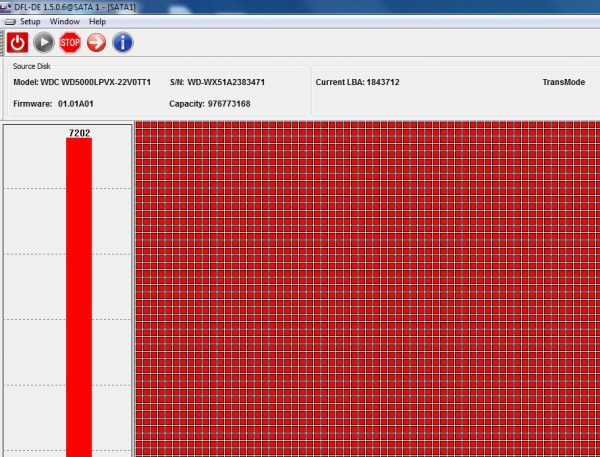Open the blue info icon

pyautogui.click(x=123, y=42)
